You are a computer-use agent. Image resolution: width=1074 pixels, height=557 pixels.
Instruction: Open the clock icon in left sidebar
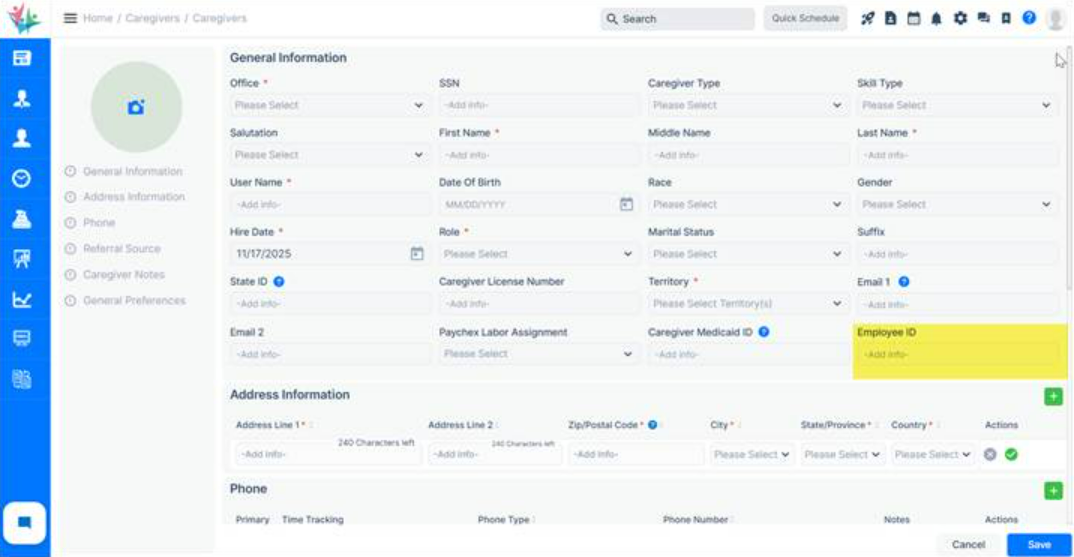click(x=22, y=179)
